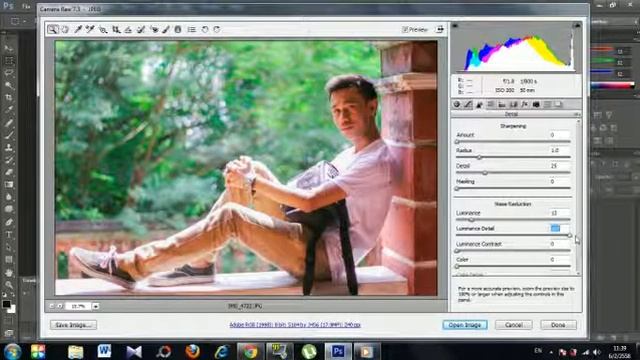
Task: Switch to the Basic panel tab
Action: 457,104
